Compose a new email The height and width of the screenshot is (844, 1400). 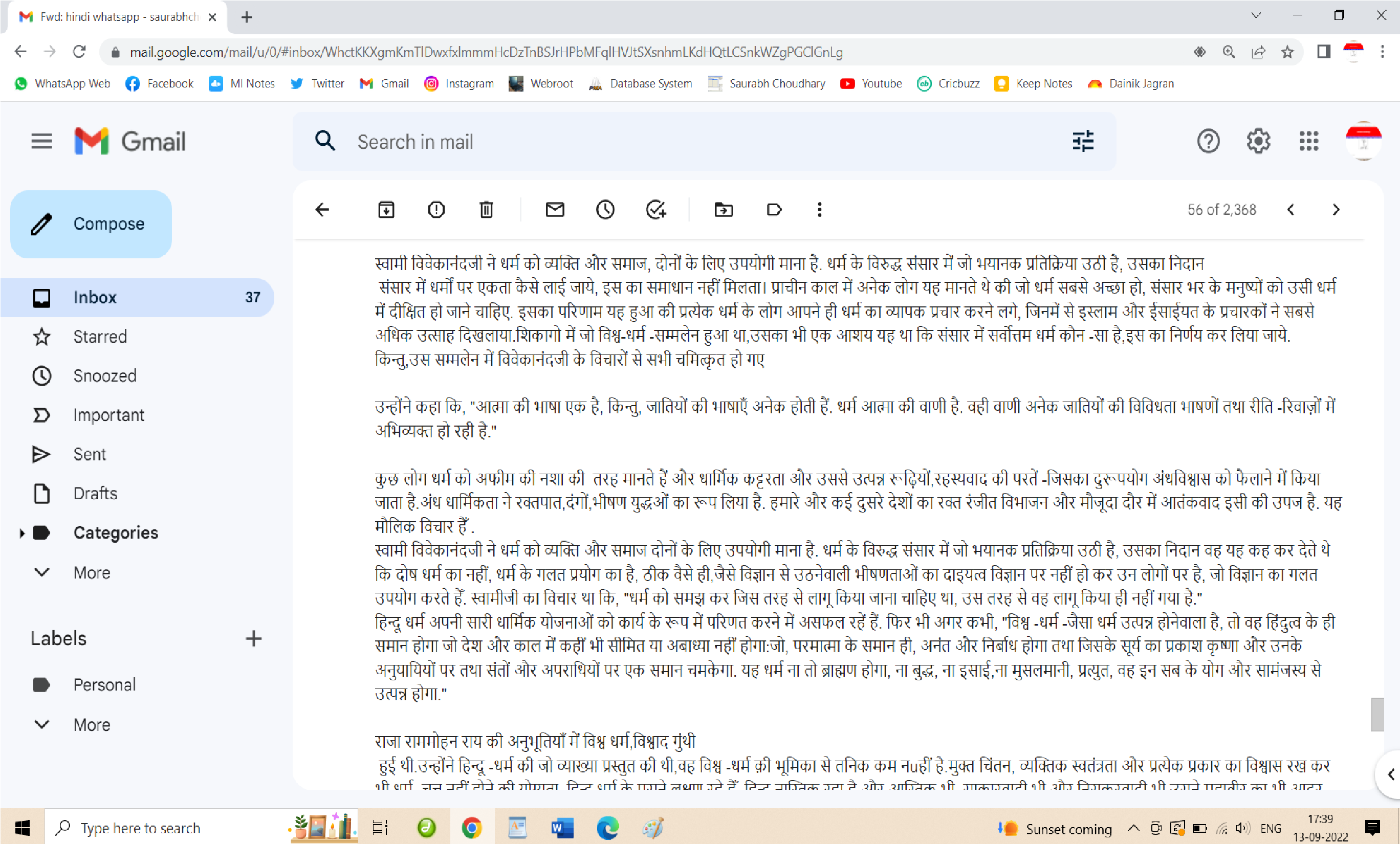coord(91,224)
